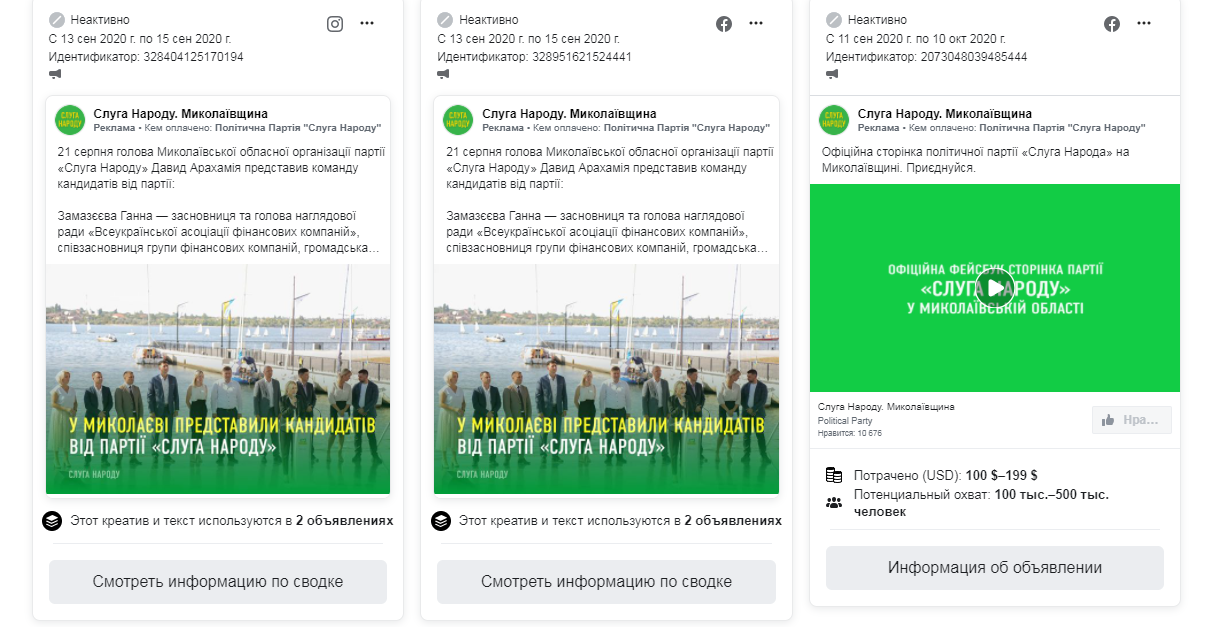The height and width of the screenshot is (627, 1213).
Task: Play the green party video
Action: pyautogui.click(x=995, y=288)
